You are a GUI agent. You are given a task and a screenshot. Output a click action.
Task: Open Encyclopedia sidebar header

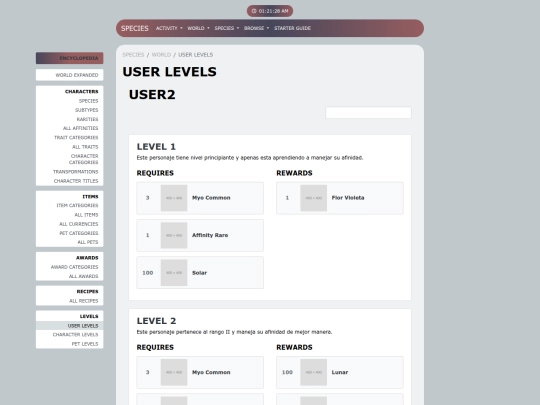pos(70,58)
